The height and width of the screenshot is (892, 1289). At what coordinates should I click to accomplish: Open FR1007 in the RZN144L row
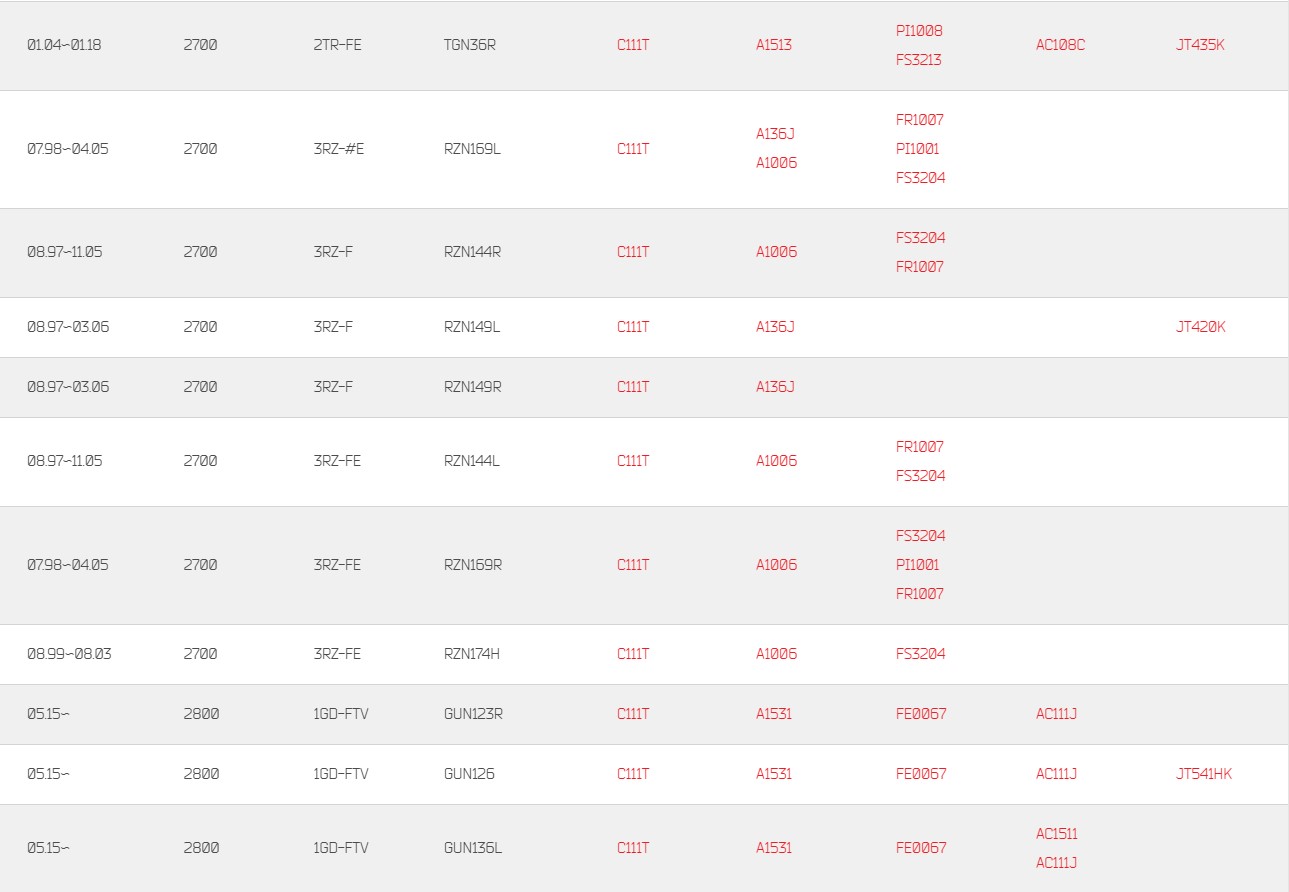920,447
